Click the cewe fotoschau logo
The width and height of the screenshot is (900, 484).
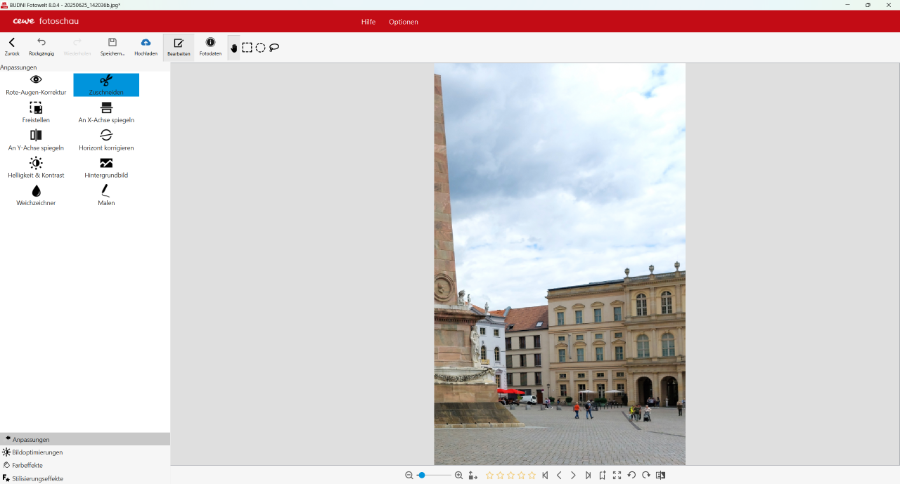coord(45,21)
